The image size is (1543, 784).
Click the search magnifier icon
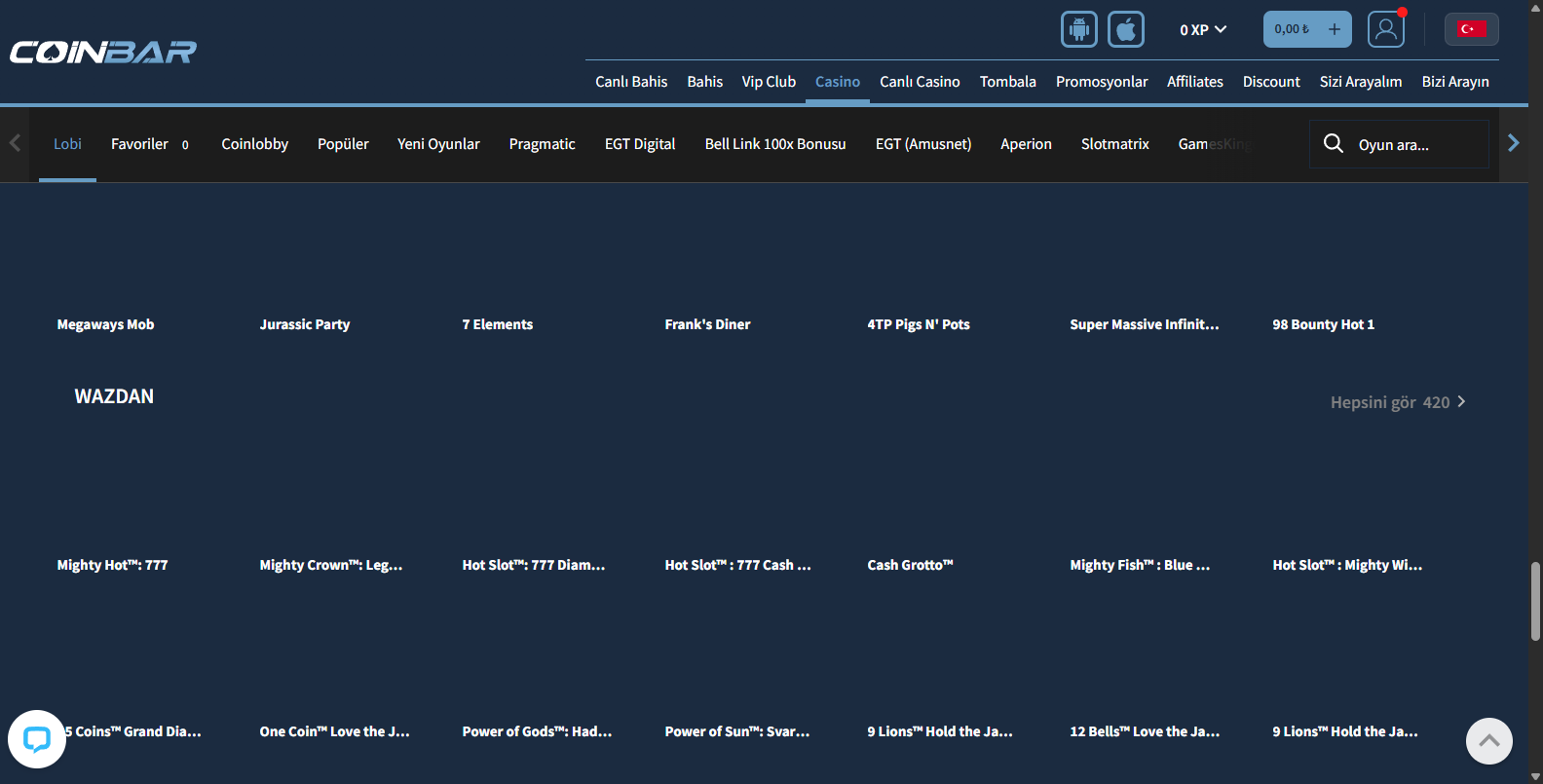[x=1334, y=144]
